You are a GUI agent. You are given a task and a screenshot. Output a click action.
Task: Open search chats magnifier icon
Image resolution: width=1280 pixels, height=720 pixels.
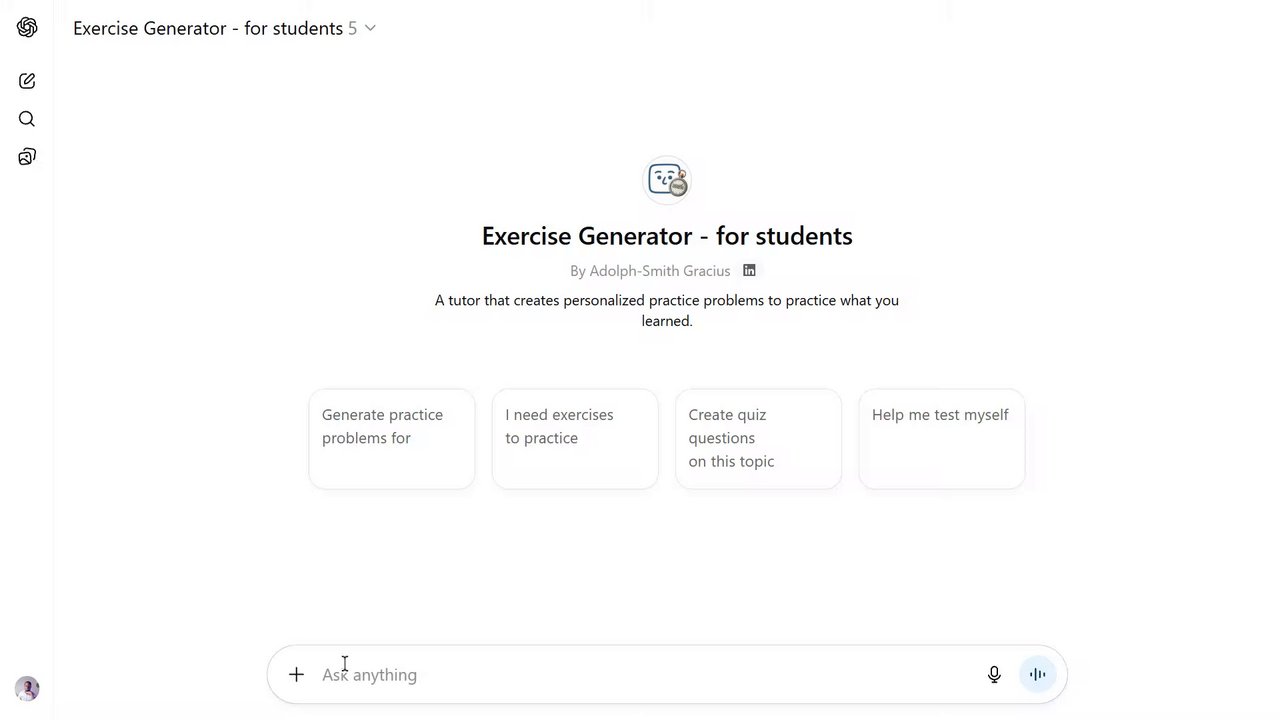pyautogui.click(x=27, y=119)
